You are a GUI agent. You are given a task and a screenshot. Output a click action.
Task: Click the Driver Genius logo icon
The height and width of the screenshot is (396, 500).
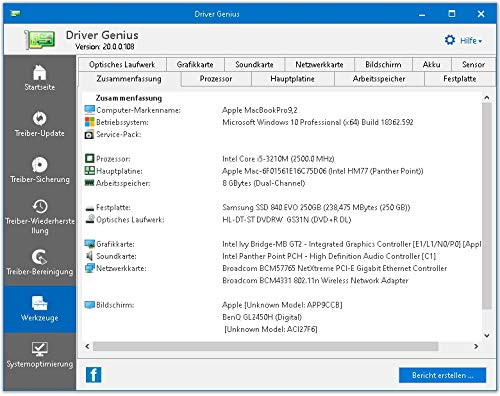(40, 39)
